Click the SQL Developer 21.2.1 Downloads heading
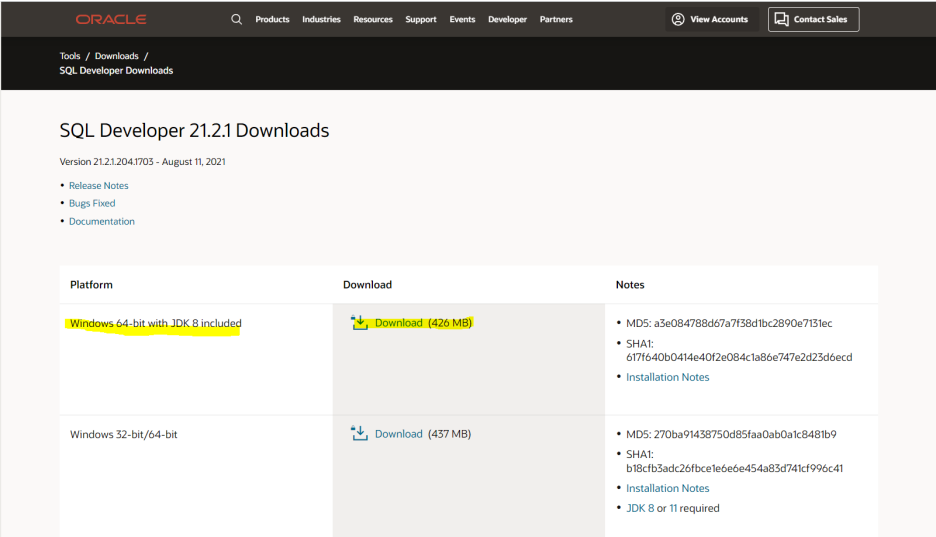The image size is (936, 537). point(195,130)
